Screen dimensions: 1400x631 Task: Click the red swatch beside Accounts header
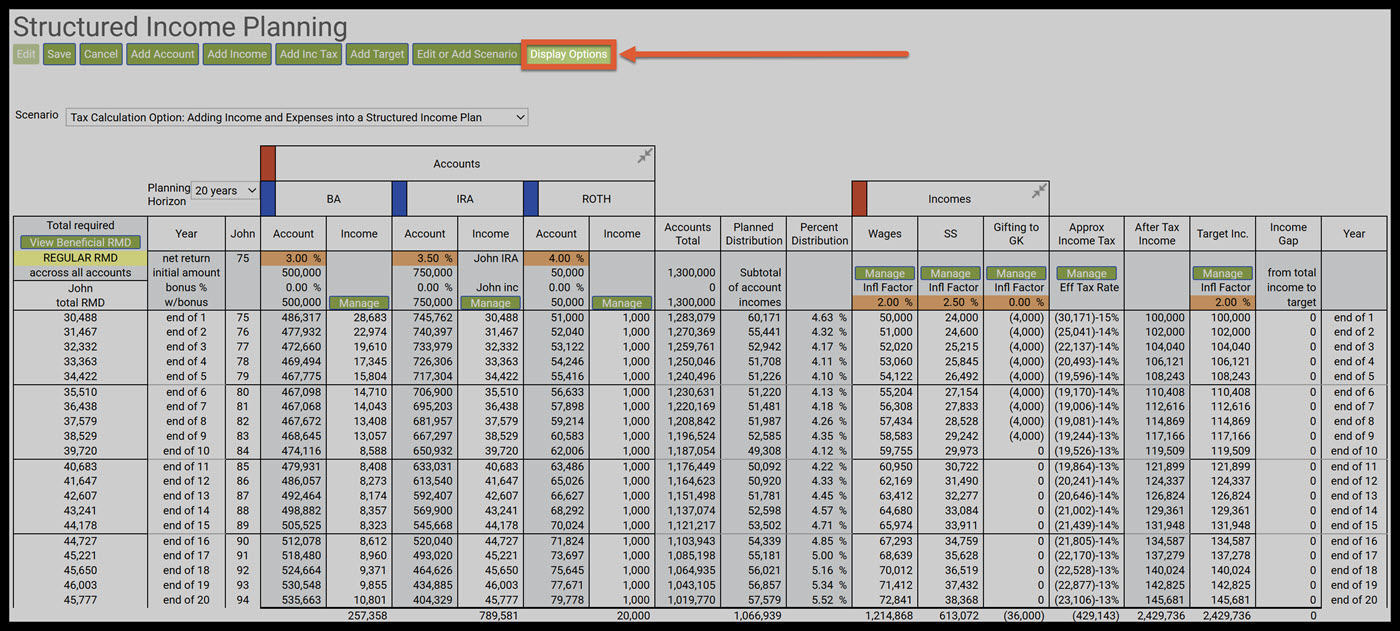click(267, 163)
